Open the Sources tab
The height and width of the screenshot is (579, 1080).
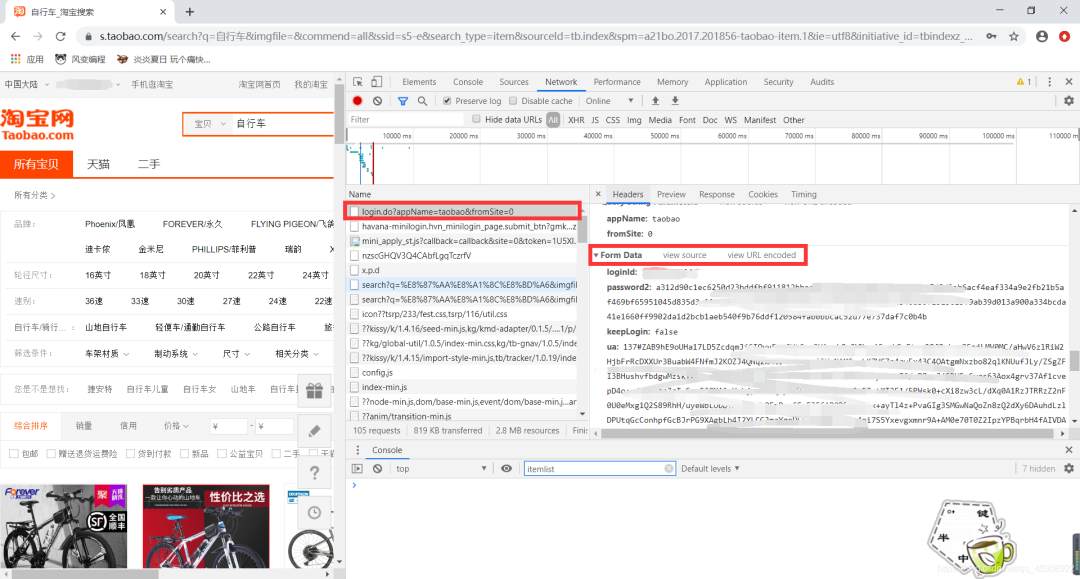[514, 82]
